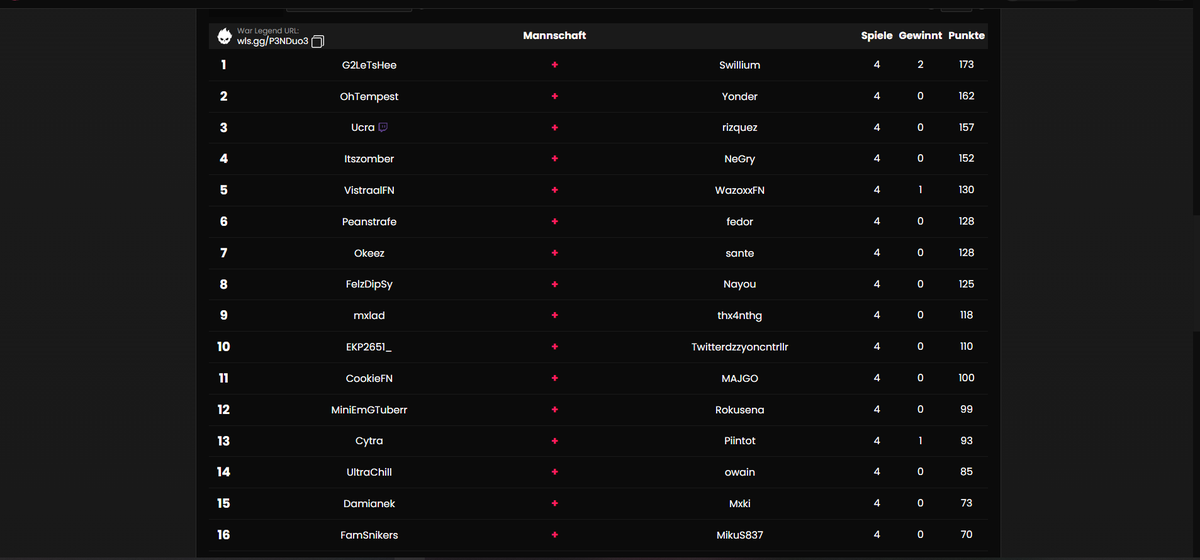Select teammate name fedor
The height and width of the screenshot is (560, 1200).
click(740, 222)
